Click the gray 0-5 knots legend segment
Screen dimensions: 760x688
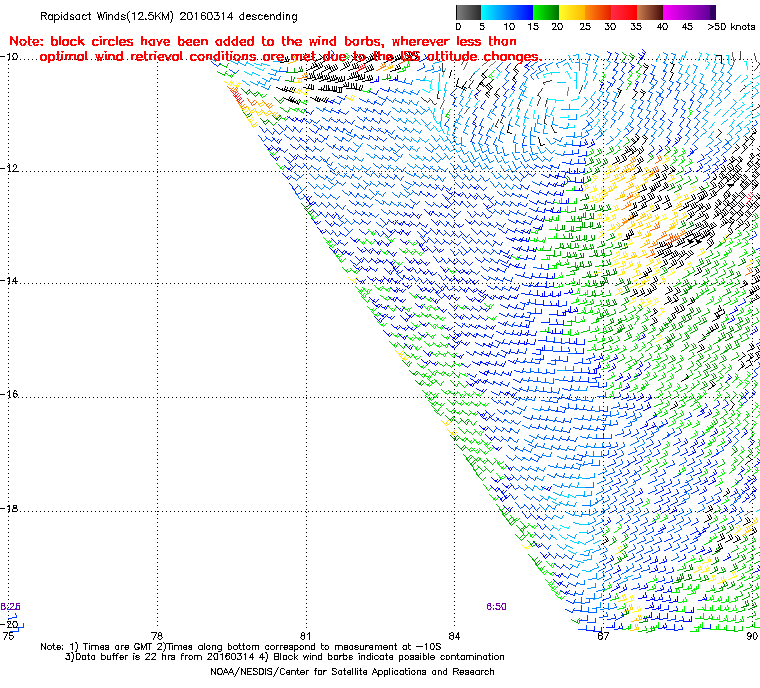(x=468, y=12)
